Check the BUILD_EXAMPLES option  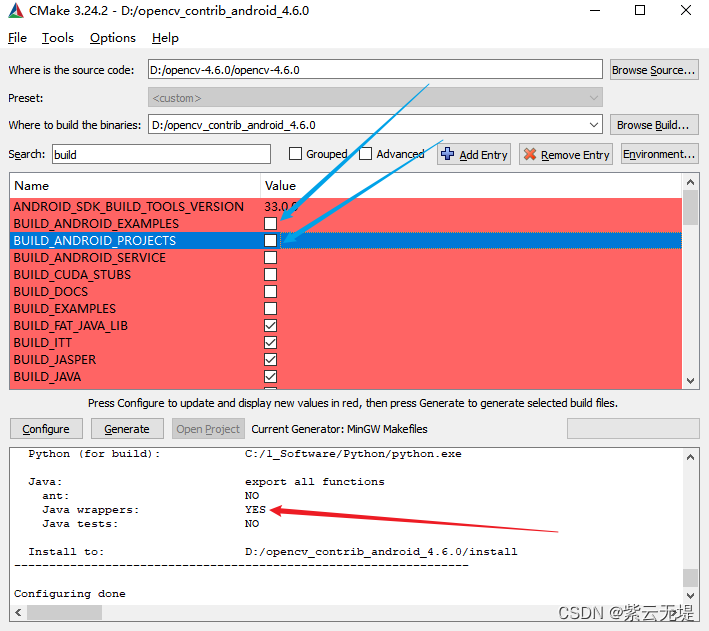click(x=270, y=308)
